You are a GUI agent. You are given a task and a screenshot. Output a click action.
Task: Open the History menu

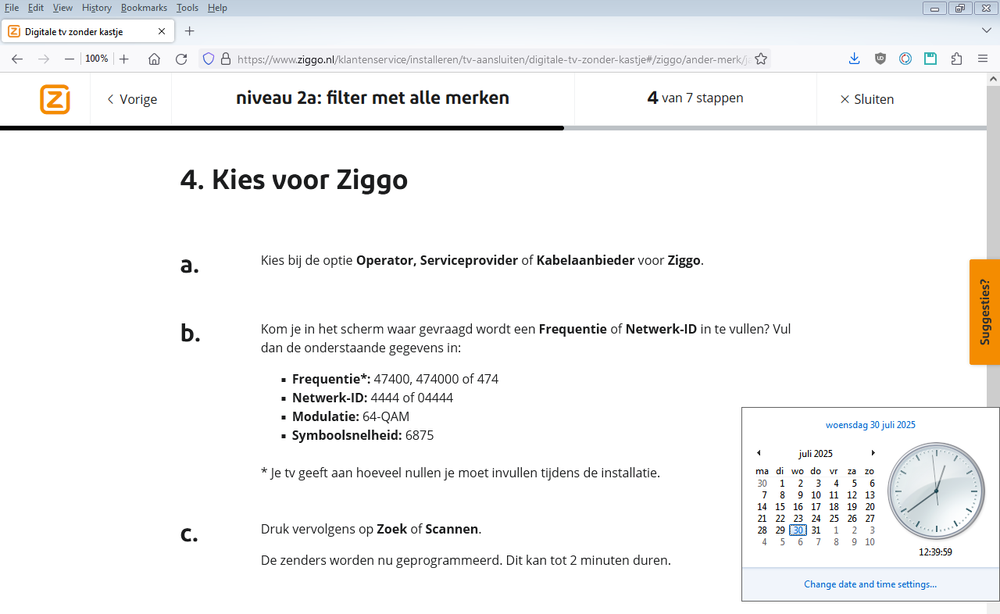coord(96,8)
